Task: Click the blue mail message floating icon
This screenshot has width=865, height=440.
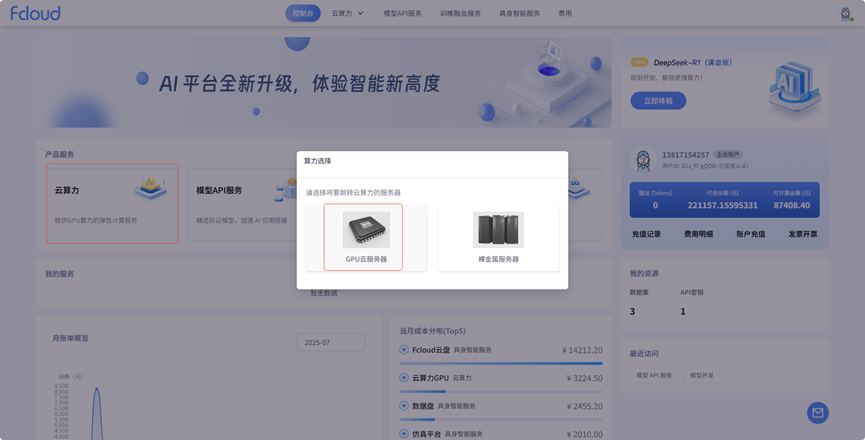Action: tap(817, 412)
